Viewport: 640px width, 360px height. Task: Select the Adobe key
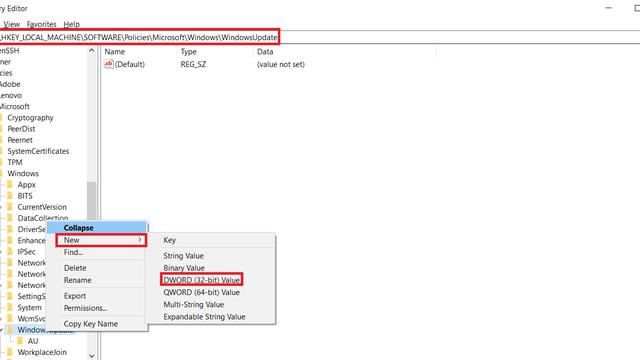point(10,84)
